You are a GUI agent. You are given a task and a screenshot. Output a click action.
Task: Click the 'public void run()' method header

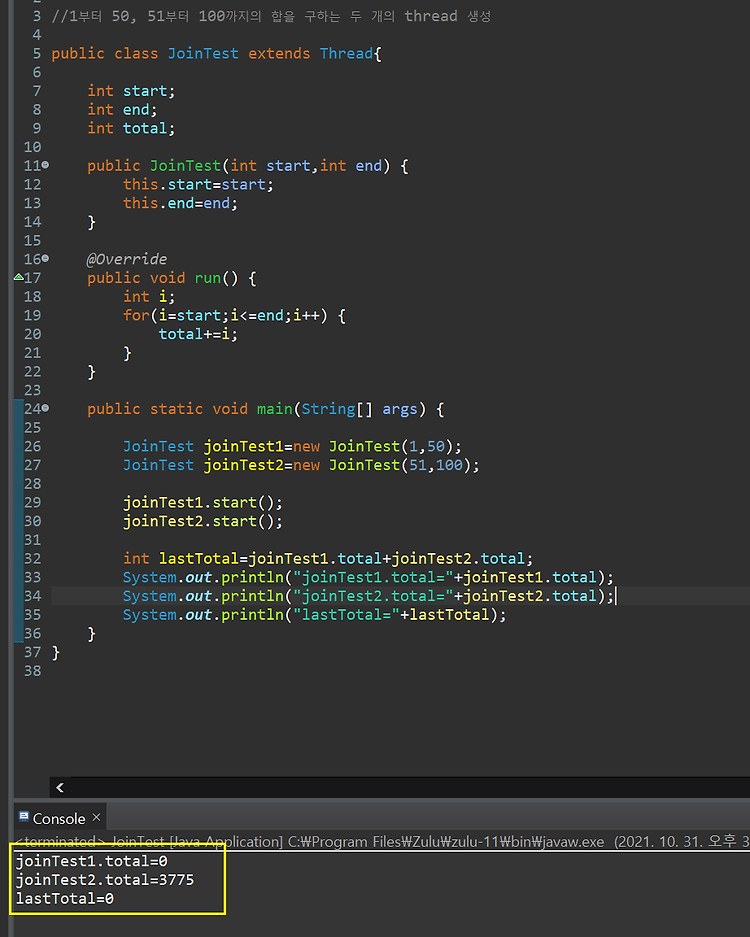pyautogui.click(x=172, y=278)
